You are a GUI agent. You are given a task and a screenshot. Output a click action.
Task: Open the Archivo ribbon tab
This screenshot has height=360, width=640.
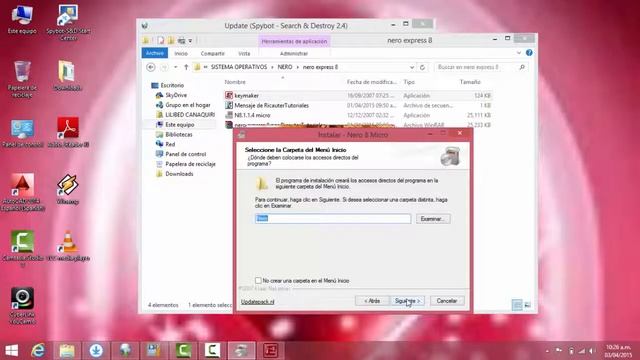(155, 53)
